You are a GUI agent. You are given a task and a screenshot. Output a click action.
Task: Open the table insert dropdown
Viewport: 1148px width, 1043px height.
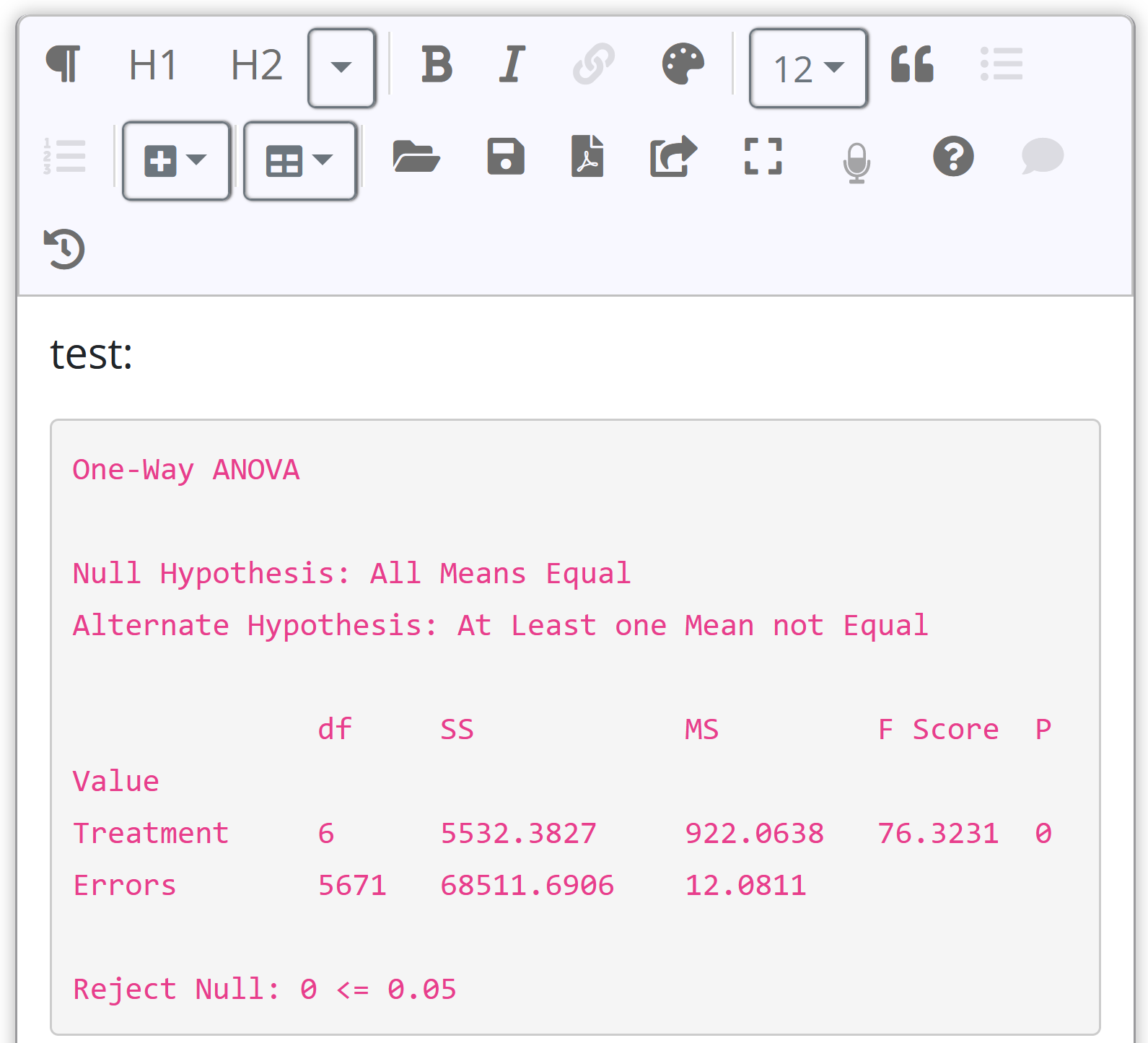(300, 160)
